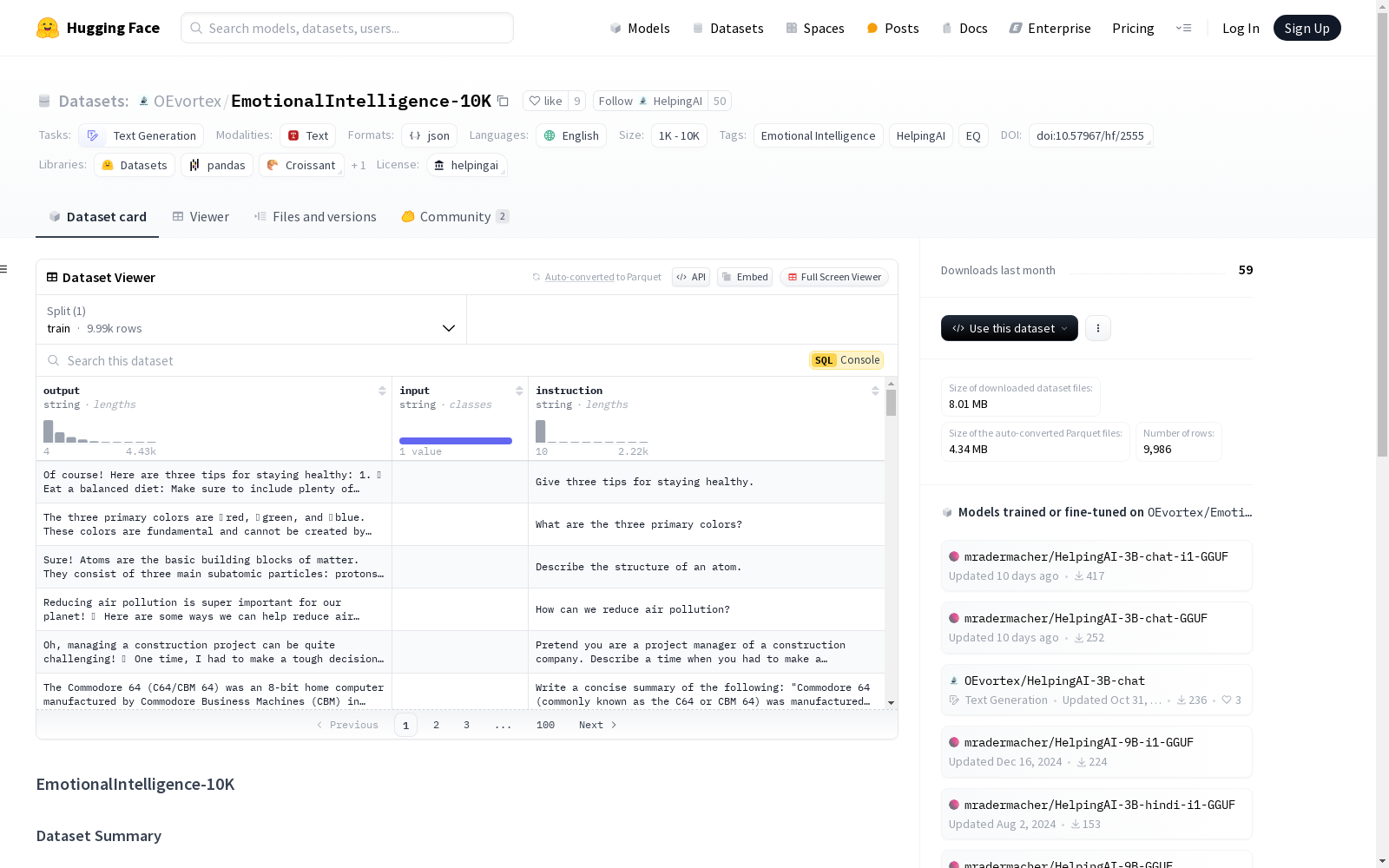Sort by the input column
This screenshot has width=1389, height=868.
pos(519,391)
